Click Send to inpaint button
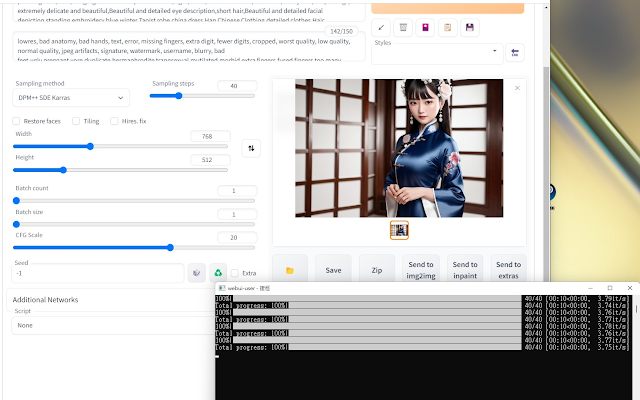 pos(465,270)
